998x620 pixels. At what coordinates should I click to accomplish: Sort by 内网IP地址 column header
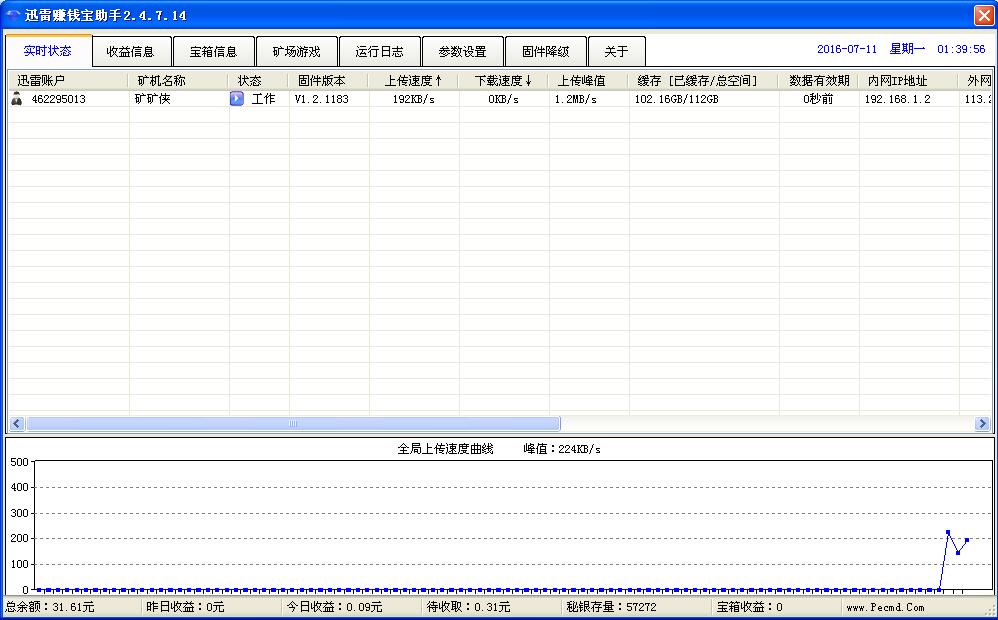pos(908,81)
